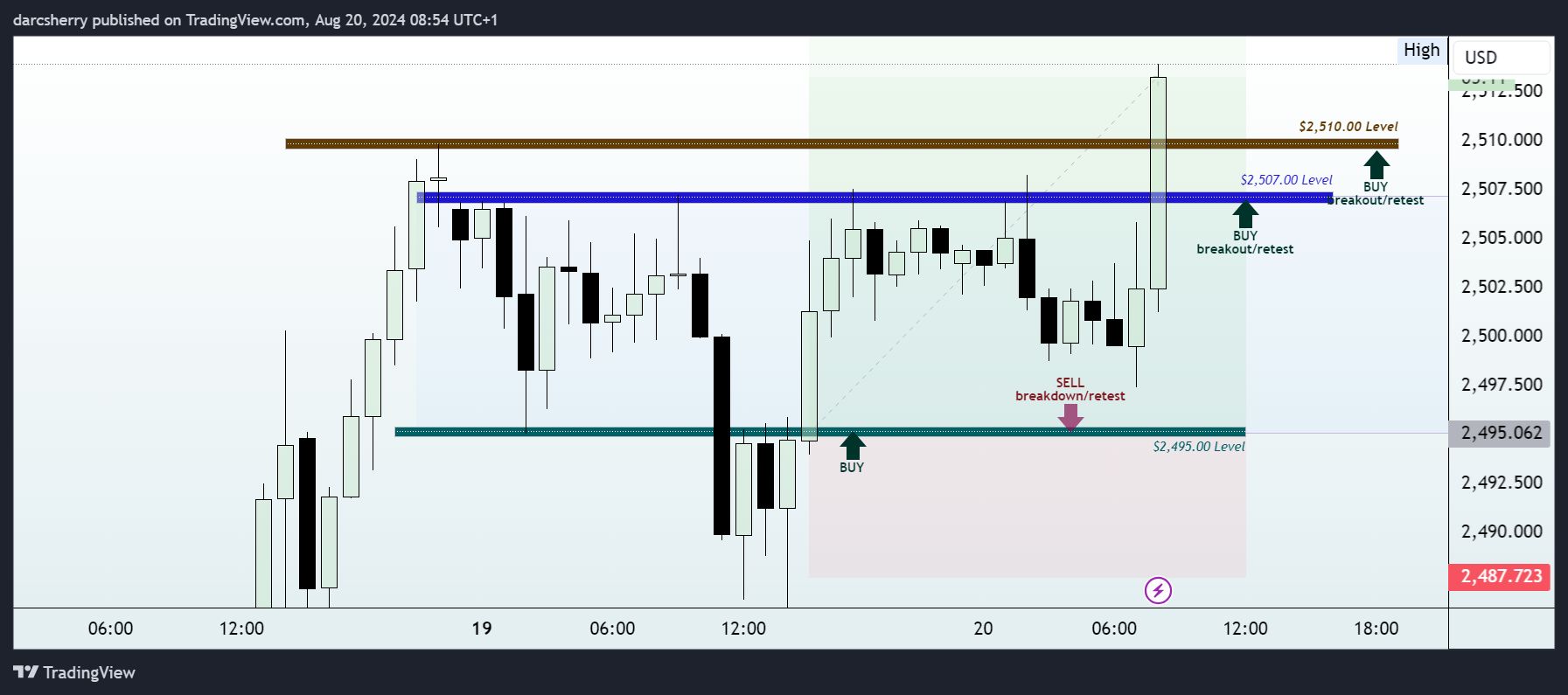The width and height of the screenshot is (1568, 695).
Task: Click the 2,497.500 price axis tick
Action: pyautogui.click(x=1501, y=385)
